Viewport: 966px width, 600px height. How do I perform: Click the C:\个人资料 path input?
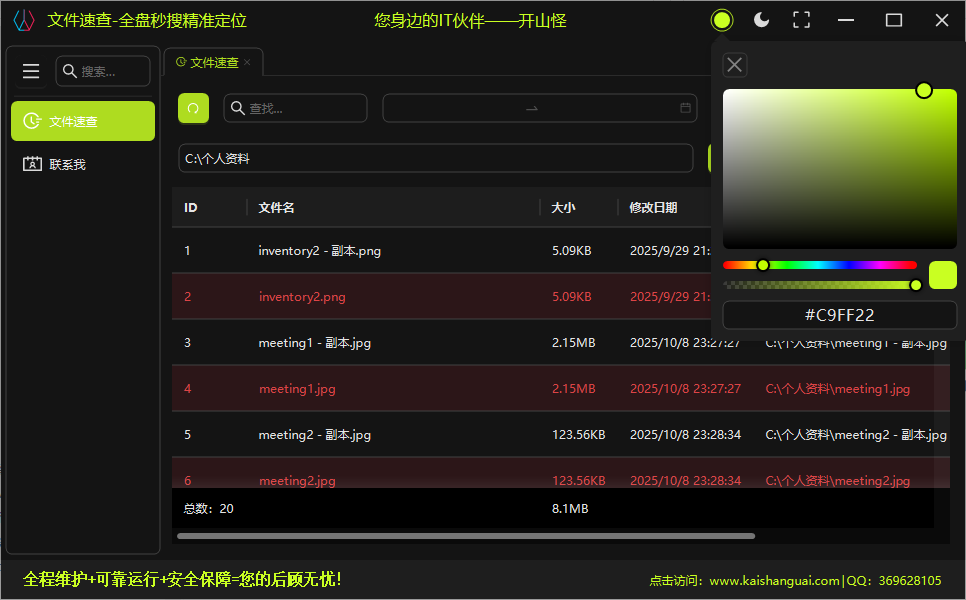point(436,158)
